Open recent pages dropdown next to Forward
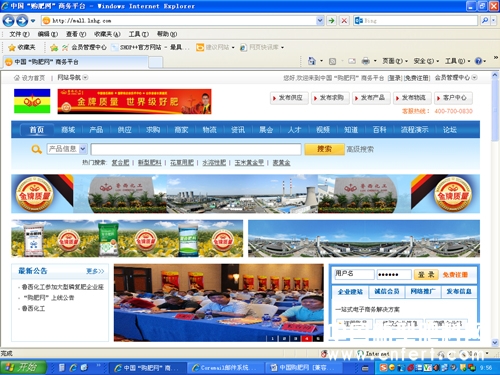Image resolution: width=500 pixels, height=375 pixels. (33, 21)
